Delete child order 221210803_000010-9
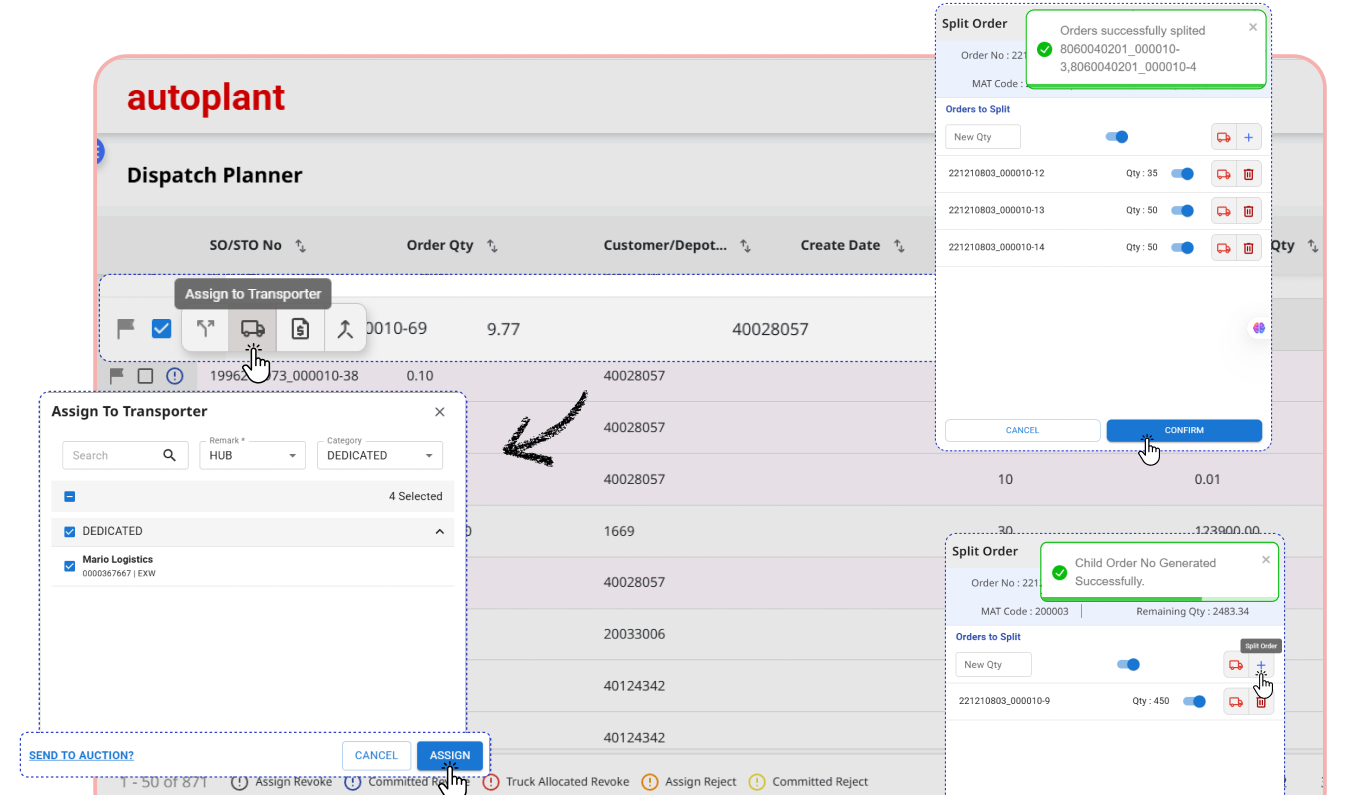Viewport: 1360px width, 796px height. [1261, 702]
